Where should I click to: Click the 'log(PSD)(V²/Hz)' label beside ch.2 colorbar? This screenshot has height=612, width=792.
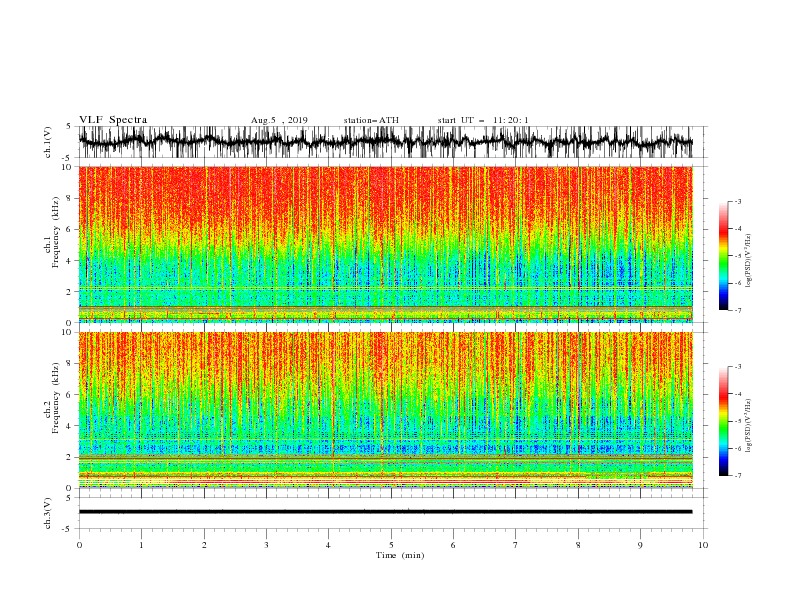(x=748, y=425)
